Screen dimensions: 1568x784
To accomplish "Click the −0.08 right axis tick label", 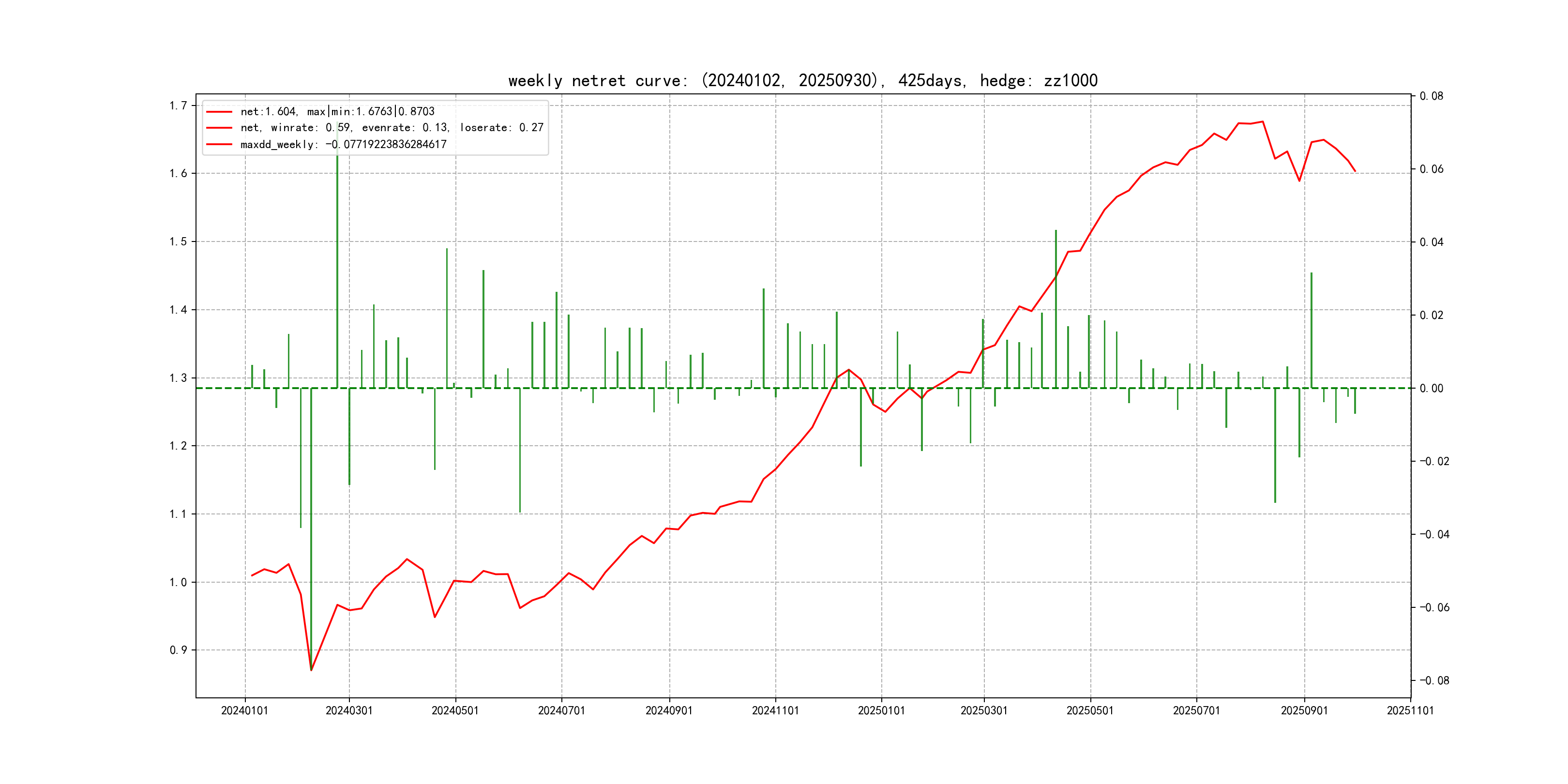I will click(1434, 680).
